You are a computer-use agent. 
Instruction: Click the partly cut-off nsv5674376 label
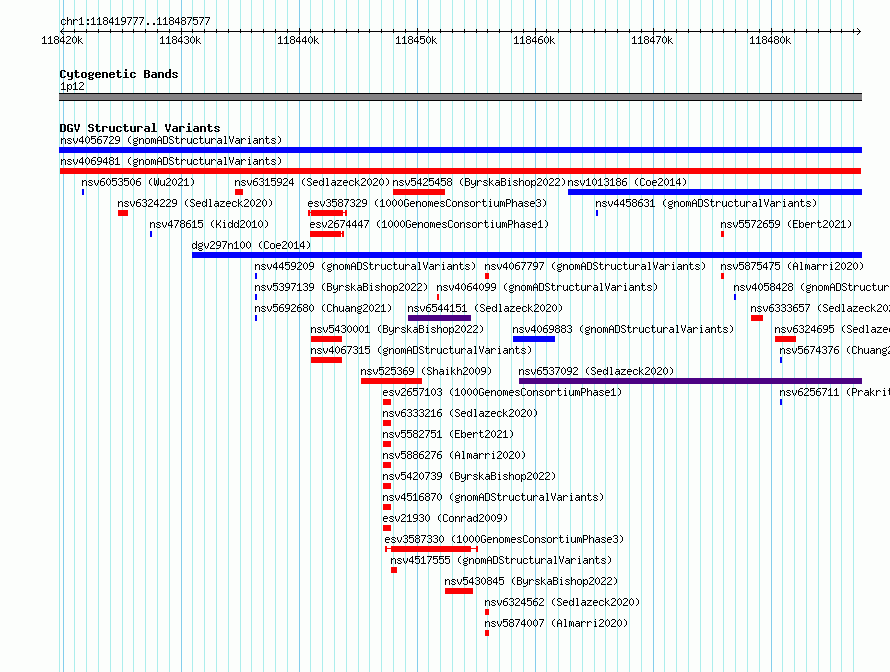[x=834, y=350]
